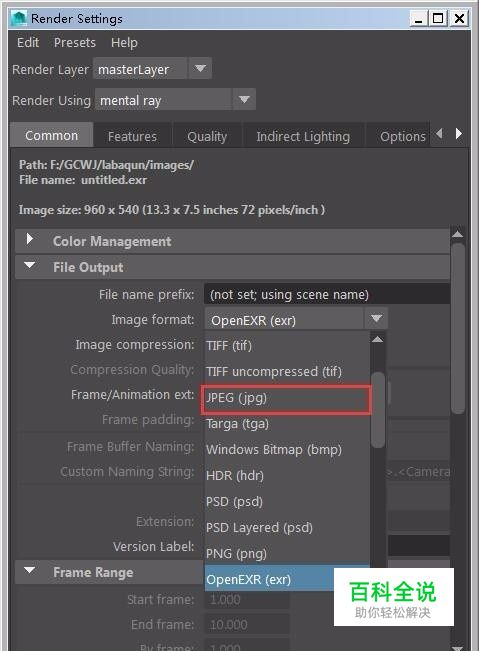479x651 pixels.
Task: Select Windows Bitmap (bmp) format
Action: (287, 449)
